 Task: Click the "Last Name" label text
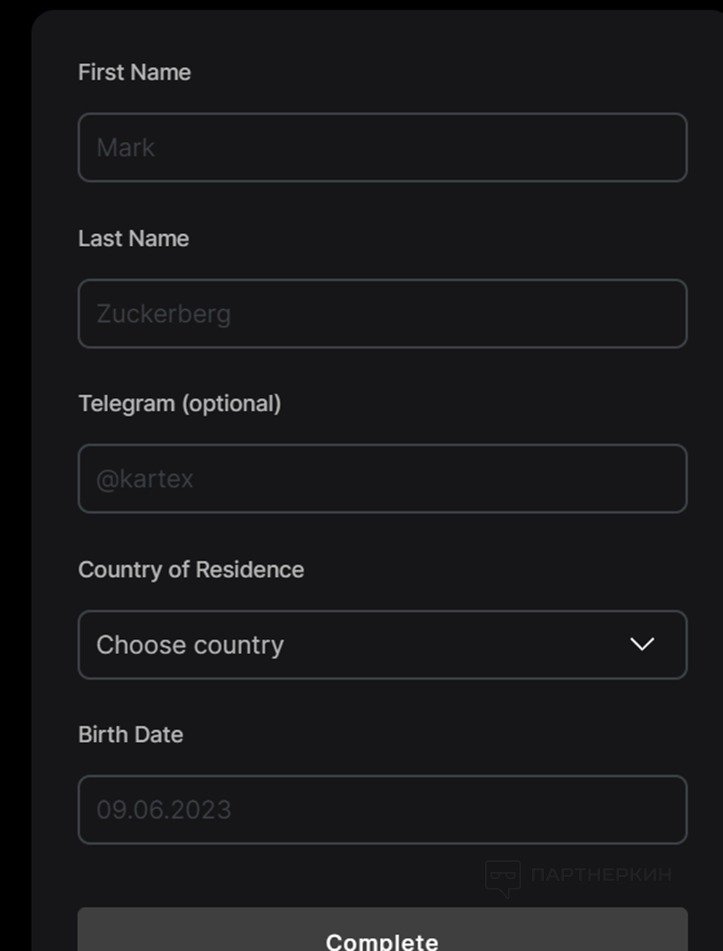point(133,238)
